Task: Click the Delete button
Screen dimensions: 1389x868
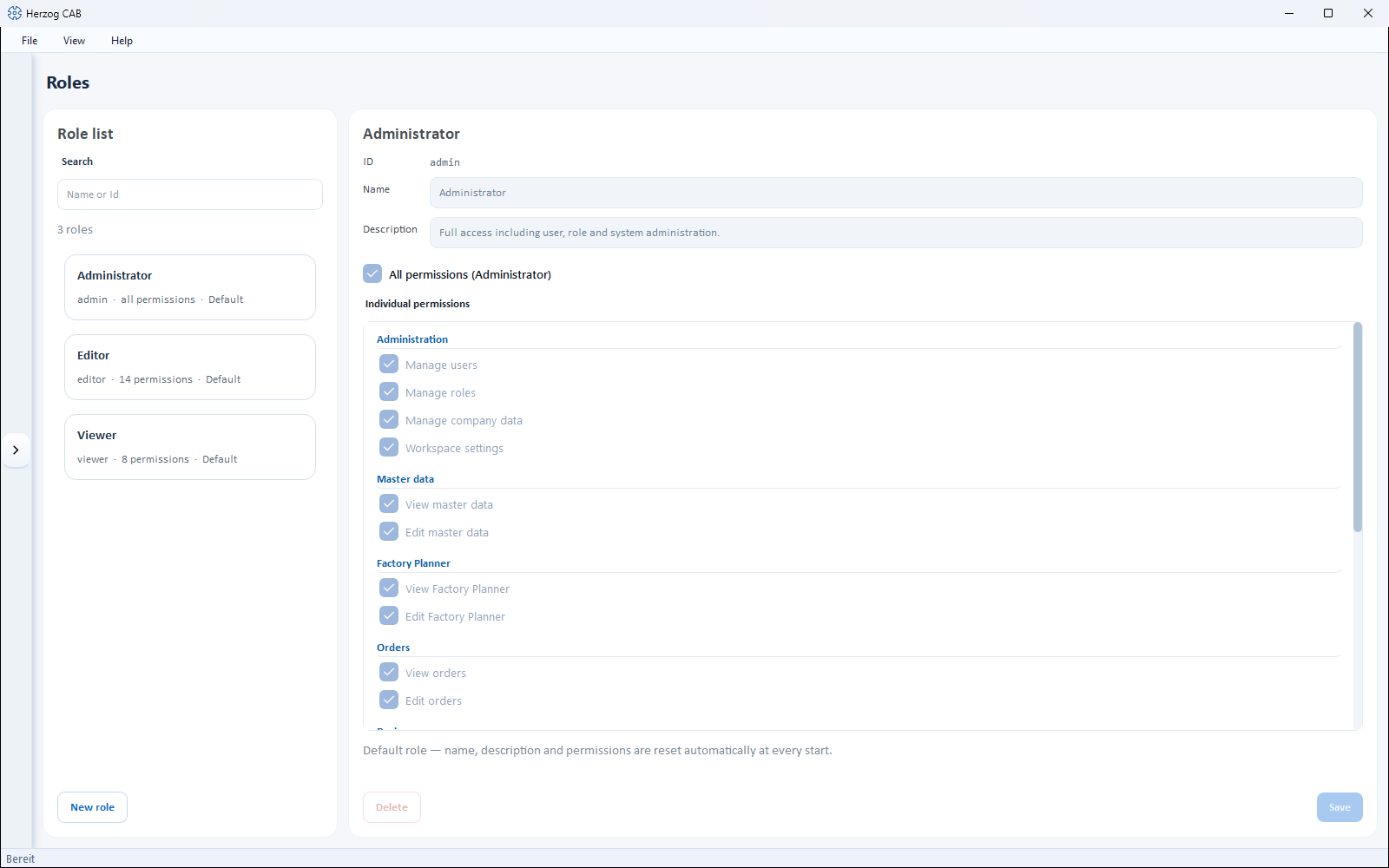Action: pos(392,807)
